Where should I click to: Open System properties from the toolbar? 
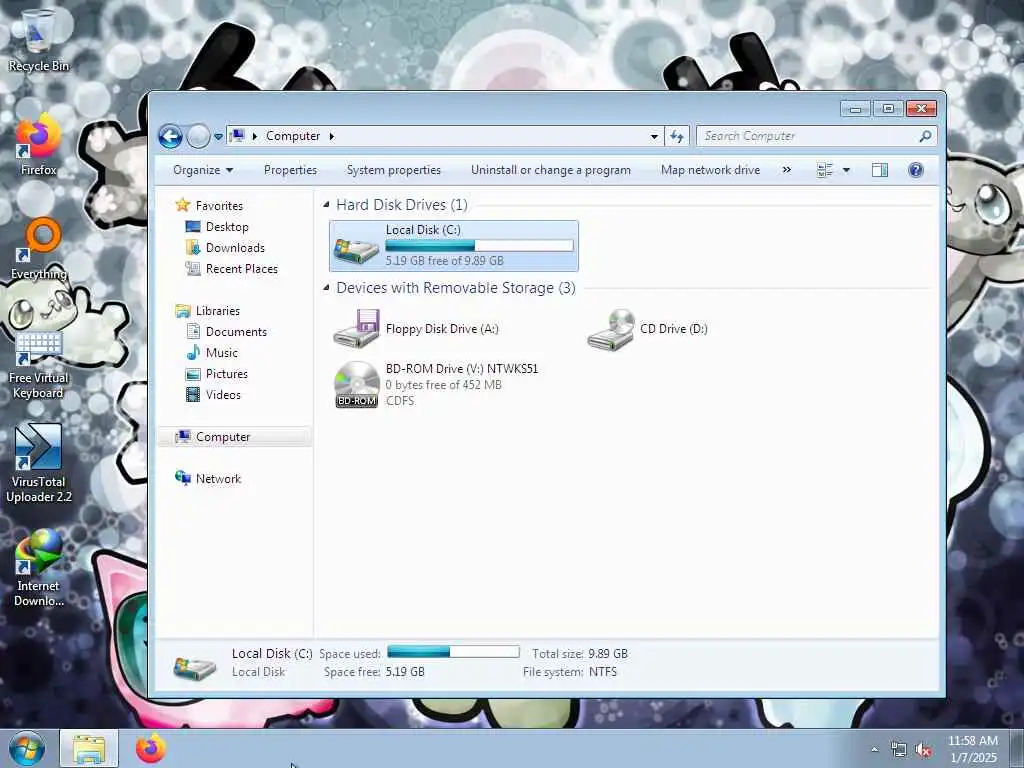click(393, 170)
